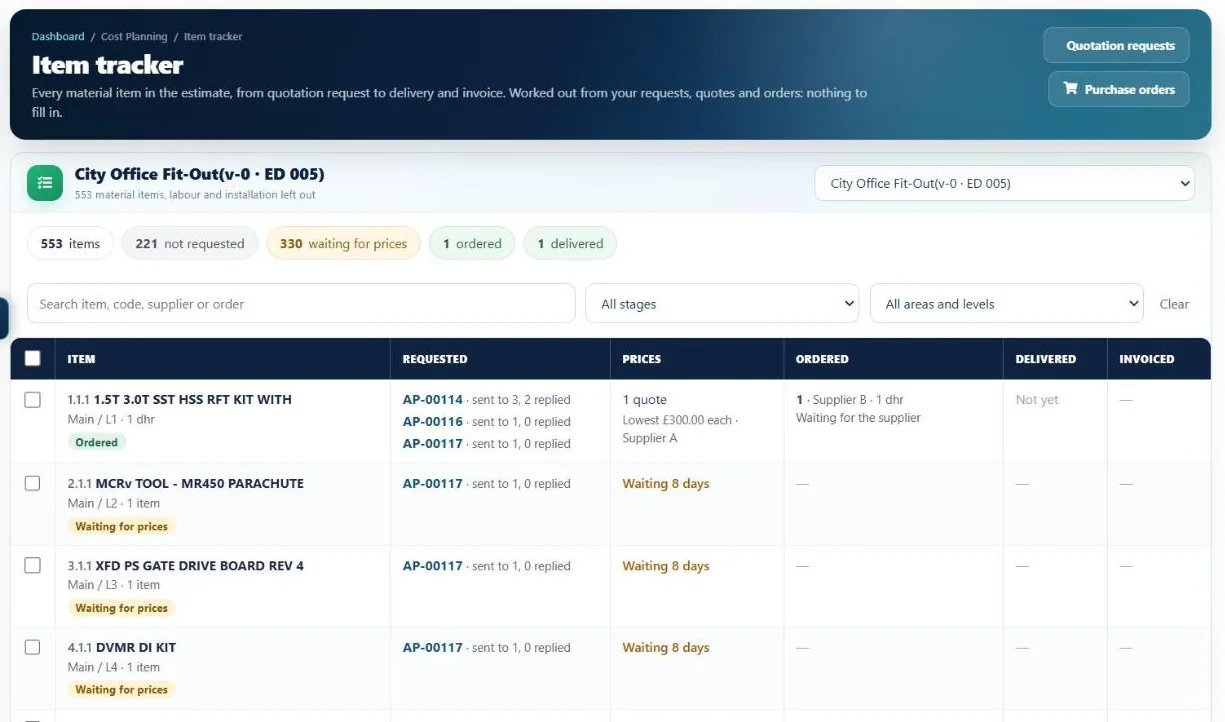Filter by 330 waiting for prices chip
This screenshot has width=1225, height=722.
point(343,243)
